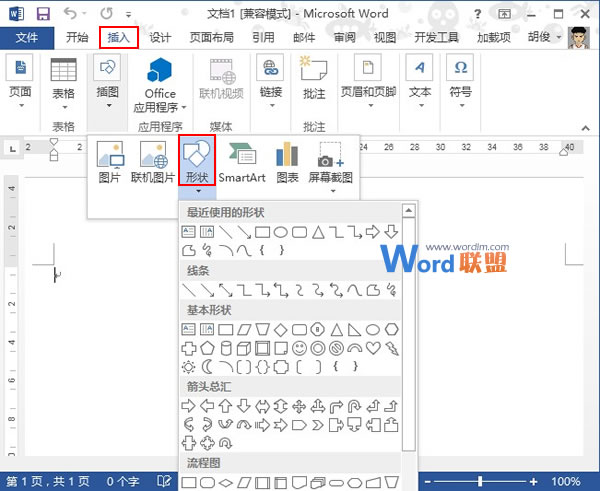
Task: Open the read mode book icon in status bar
Action: click(x=164, y=481)
